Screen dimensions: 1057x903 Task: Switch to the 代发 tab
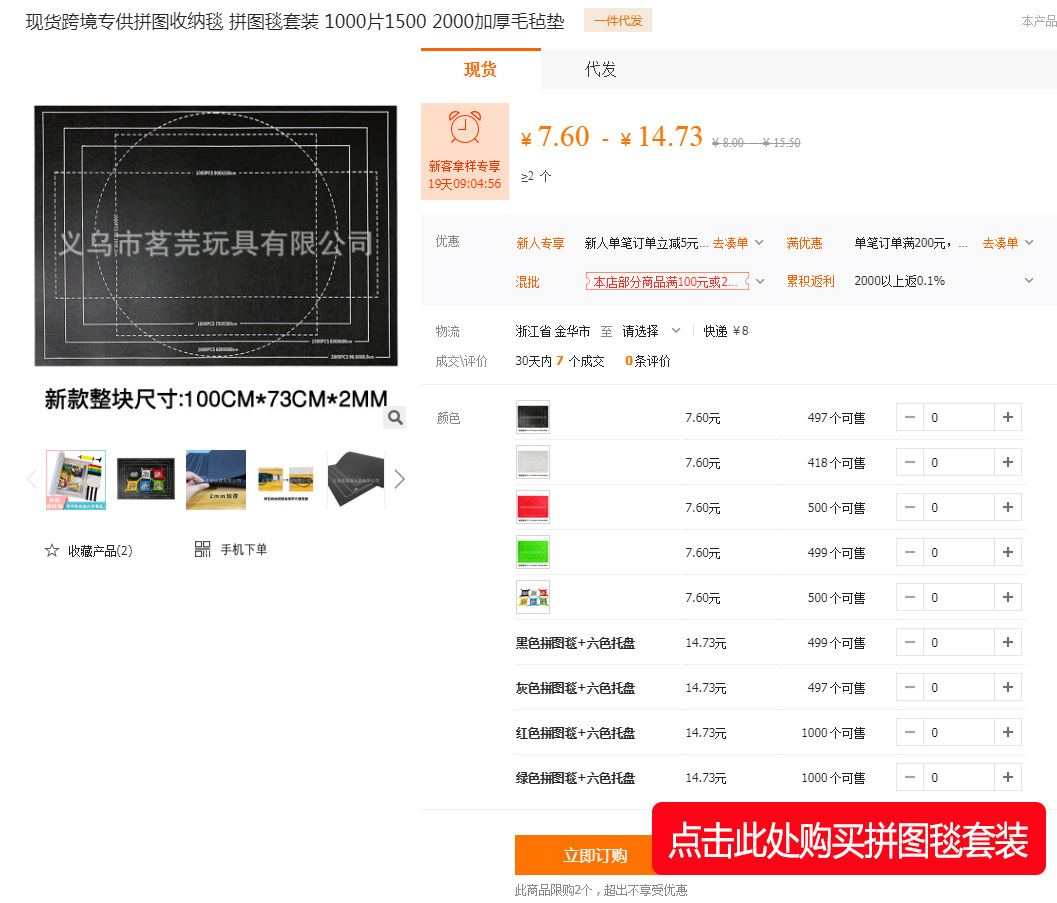tap(600, 69)
